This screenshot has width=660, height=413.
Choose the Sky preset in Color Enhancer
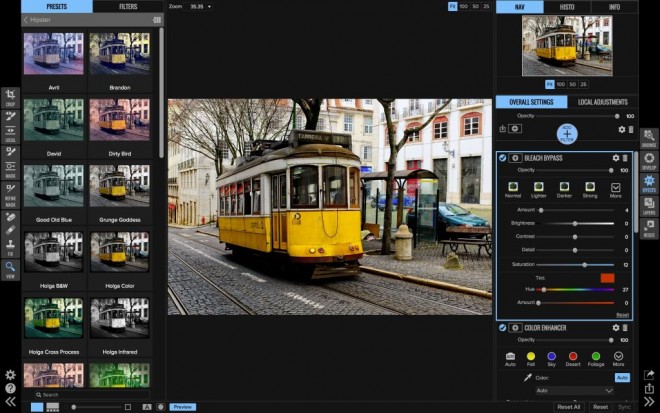point(552,356)
